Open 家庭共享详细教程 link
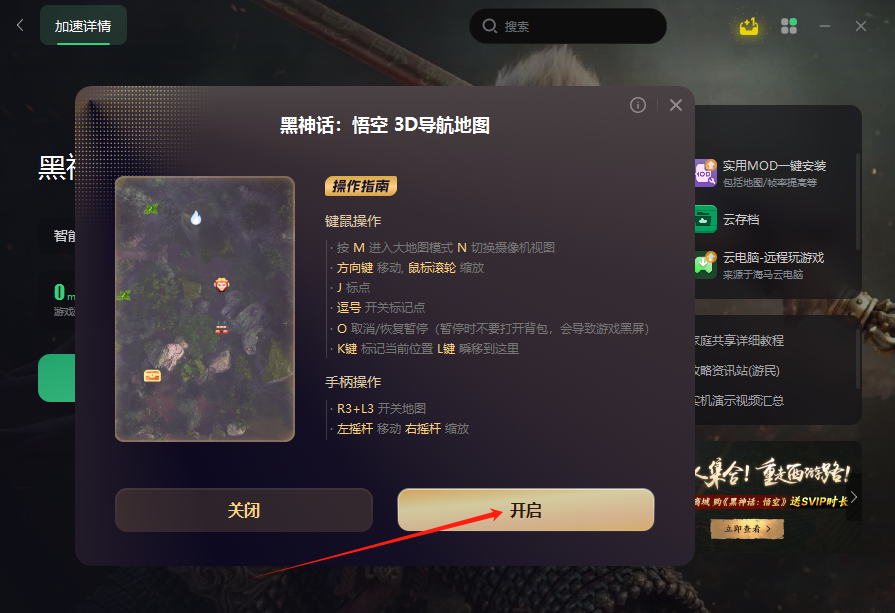This screenshot has height=613, width=895. (x=739, y=341)
